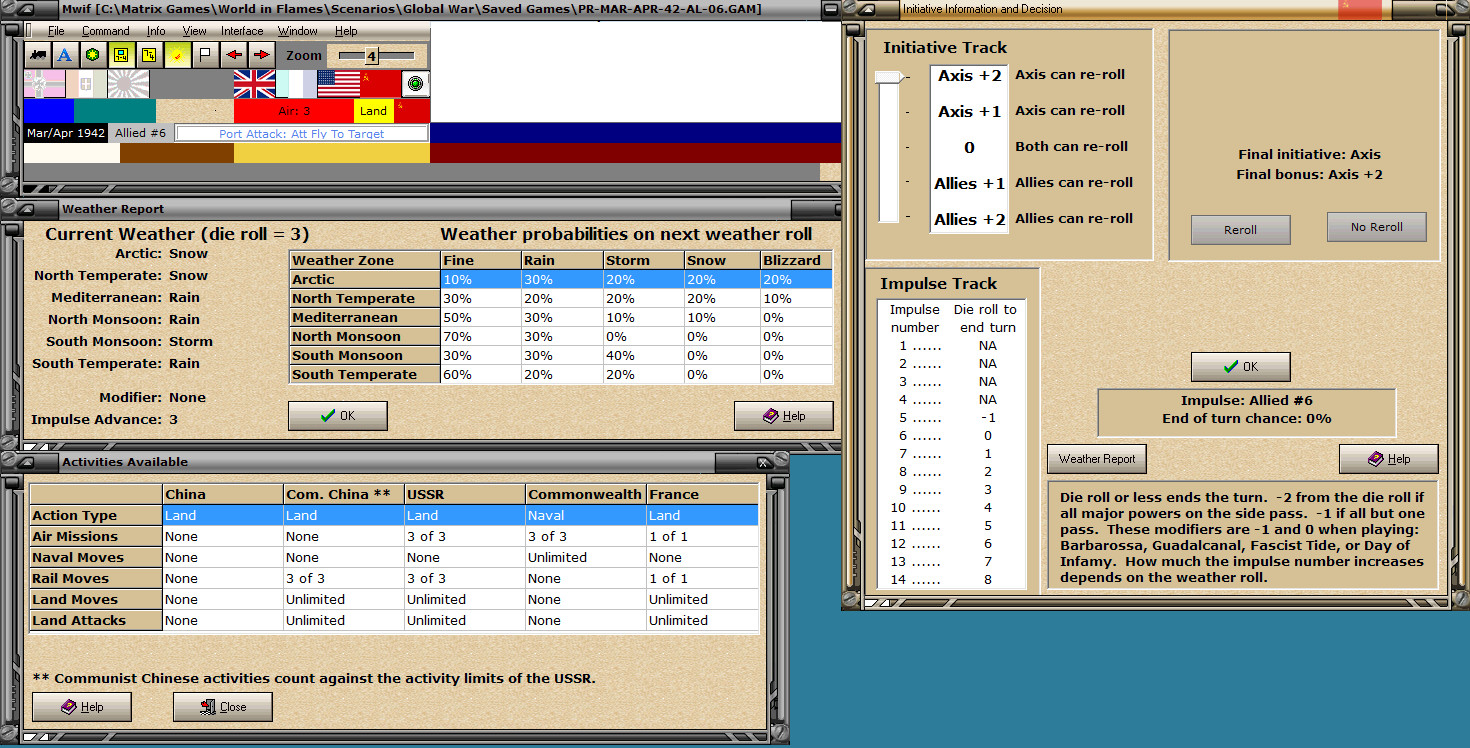Screen dimensions: 1470x748
Task: Open the Info menu
Action: point(156,32)
